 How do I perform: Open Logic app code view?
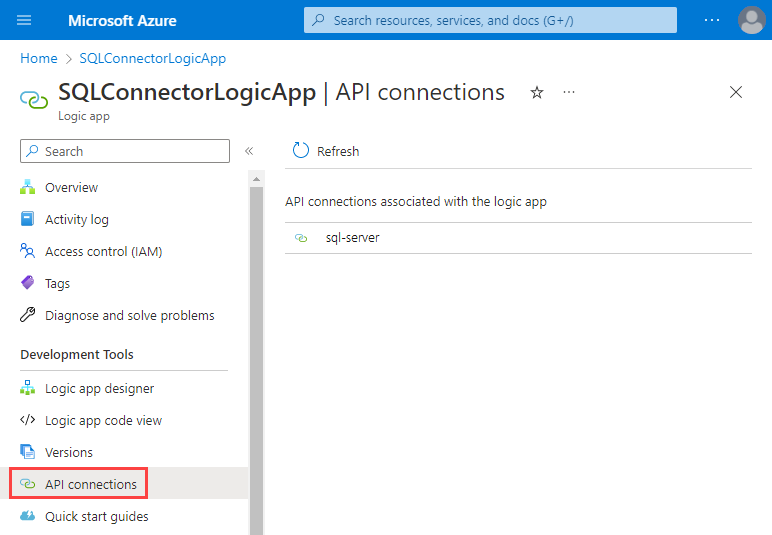103,420
